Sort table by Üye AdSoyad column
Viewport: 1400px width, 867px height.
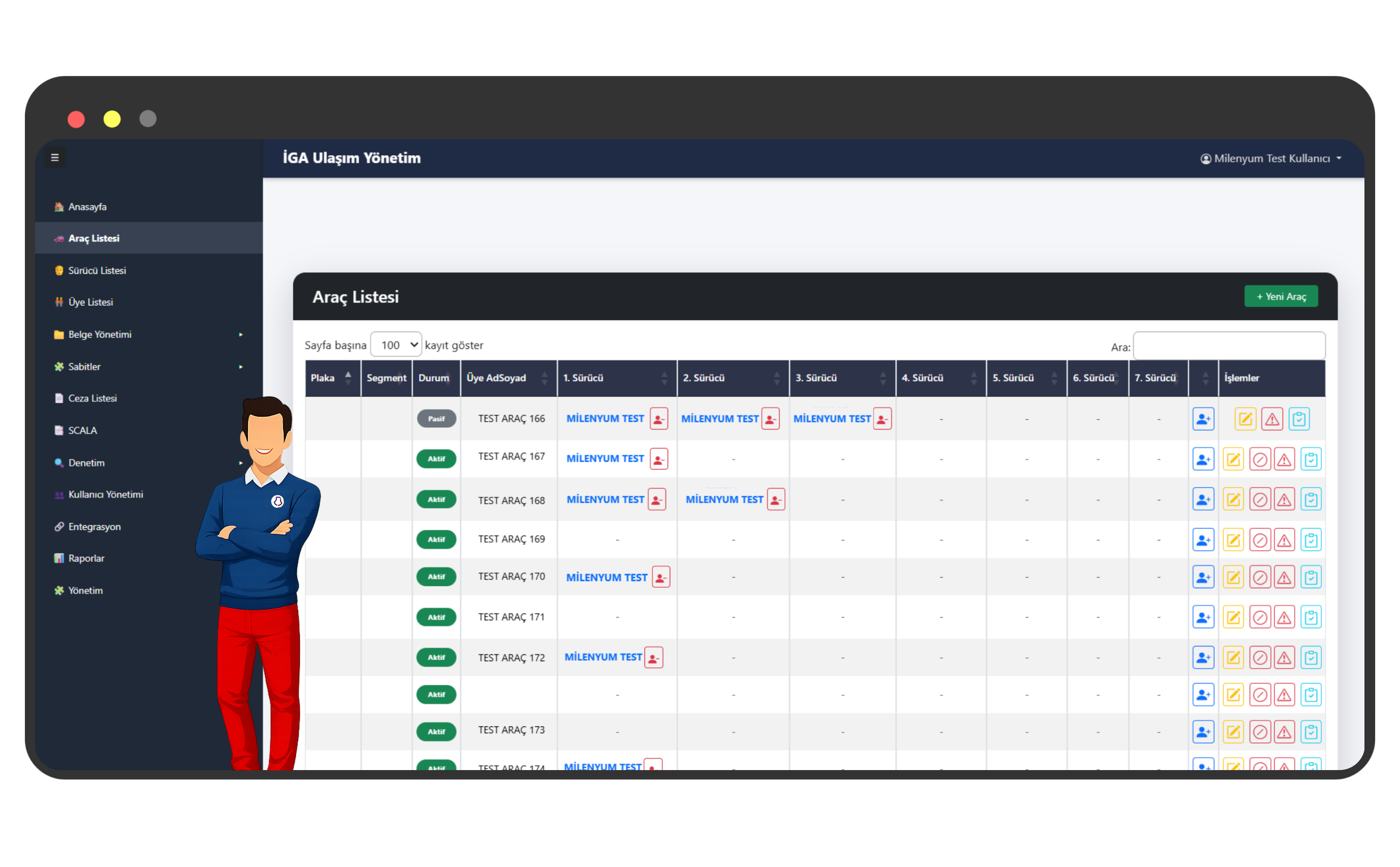point(508,378)
